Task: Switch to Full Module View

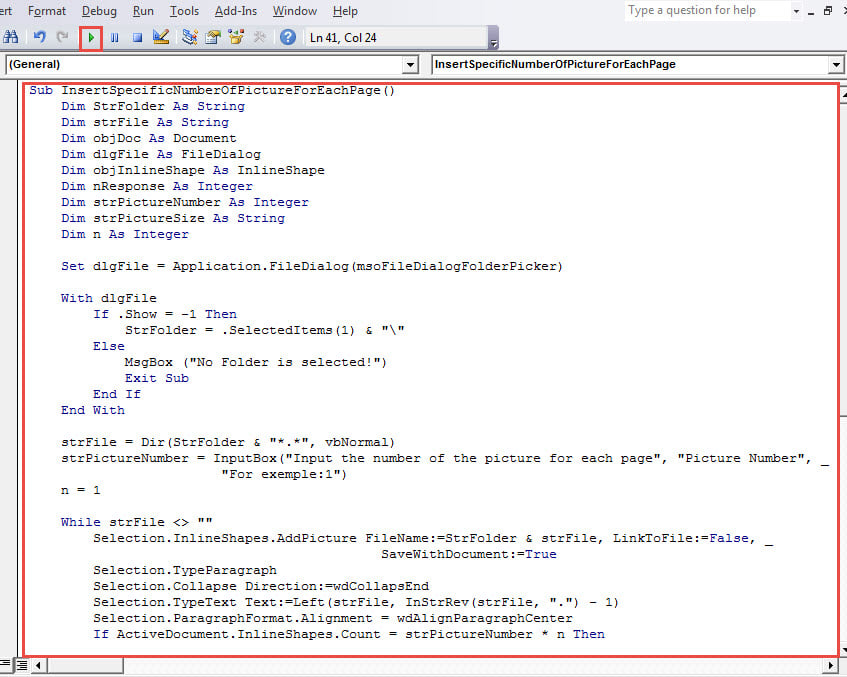Action: pyautogui.click(x=21, y=665)
